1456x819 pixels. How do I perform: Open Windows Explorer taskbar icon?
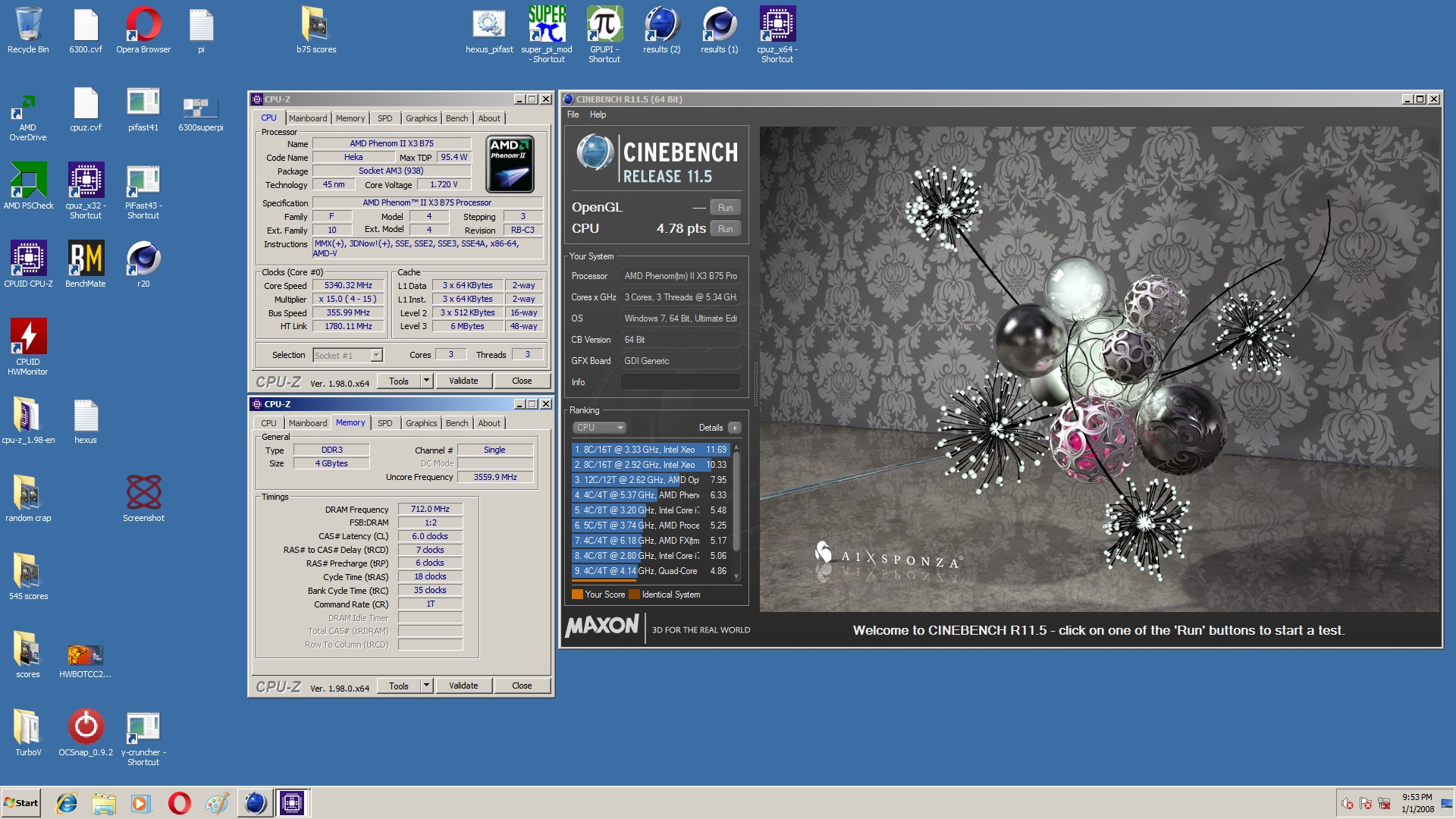[x=104, y=803]
